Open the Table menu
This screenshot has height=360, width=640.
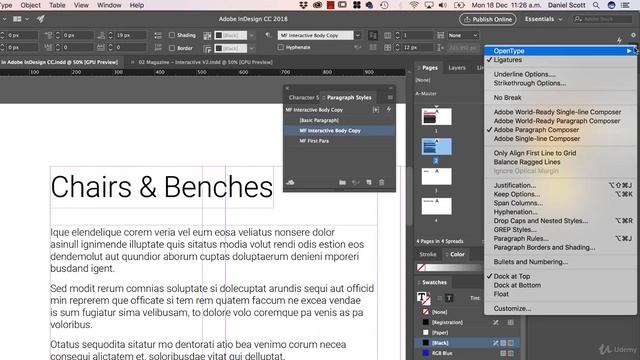click(x=57, y=5)
